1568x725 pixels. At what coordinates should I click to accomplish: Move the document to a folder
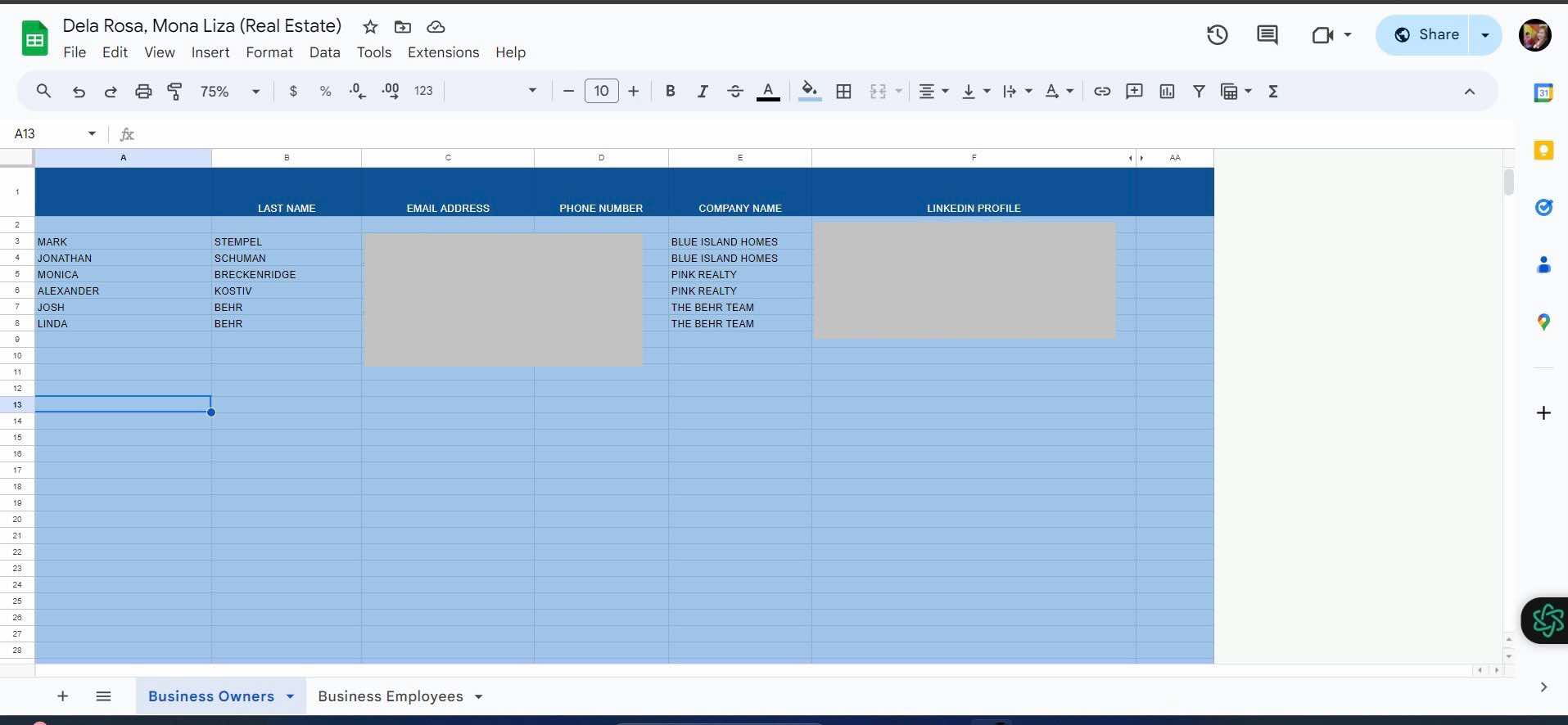click(403, 27)
